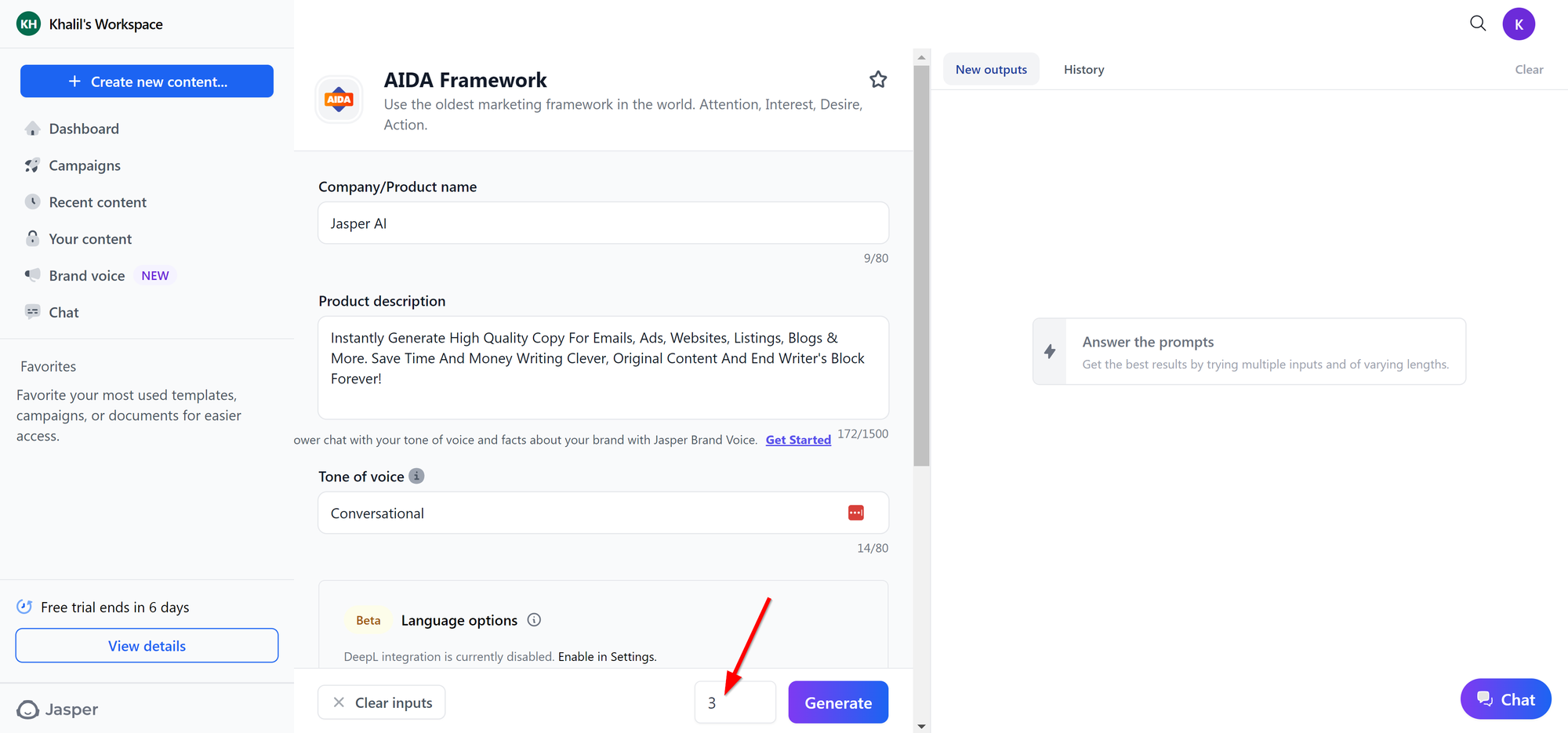This screenshot has width=1568, height=733.
Task: Click the Language options heading
Action: pos(459,620)
